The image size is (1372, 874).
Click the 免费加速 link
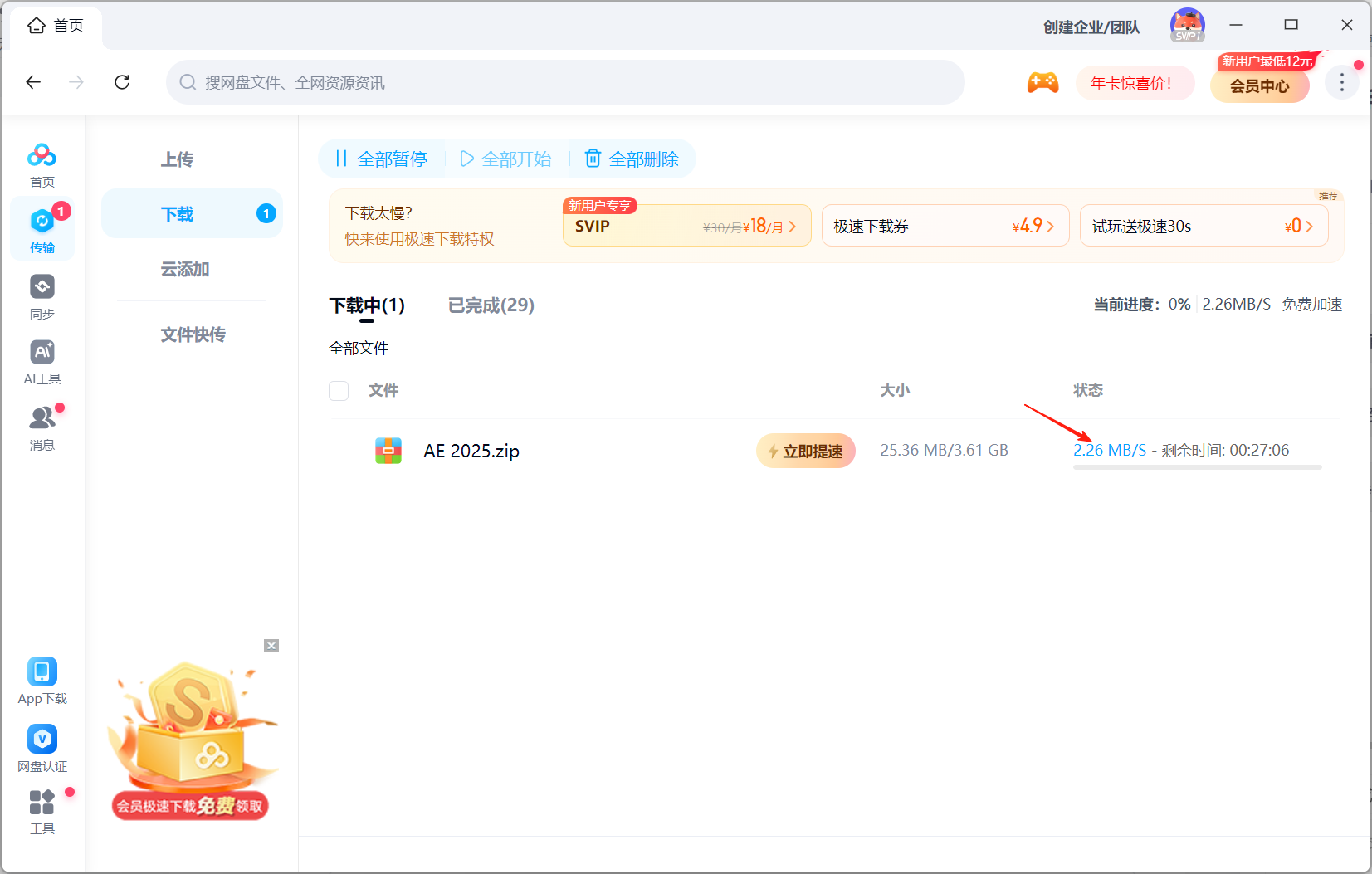[x=1312, y=305]
